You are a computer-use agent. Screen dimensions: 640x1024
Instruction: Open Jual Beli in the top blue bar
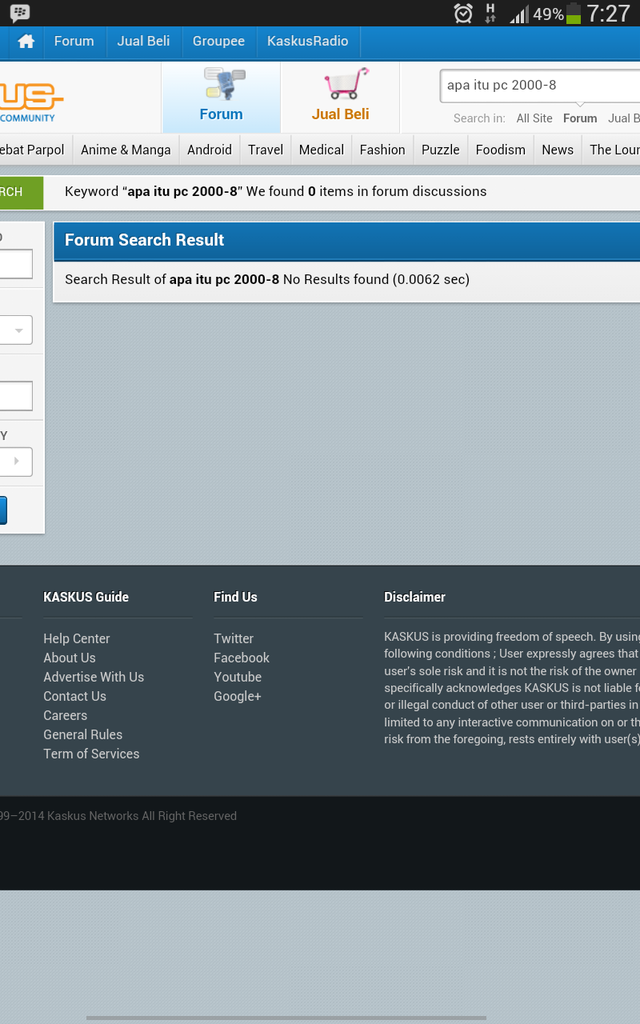pyautogui.click(x=144, y=41)
